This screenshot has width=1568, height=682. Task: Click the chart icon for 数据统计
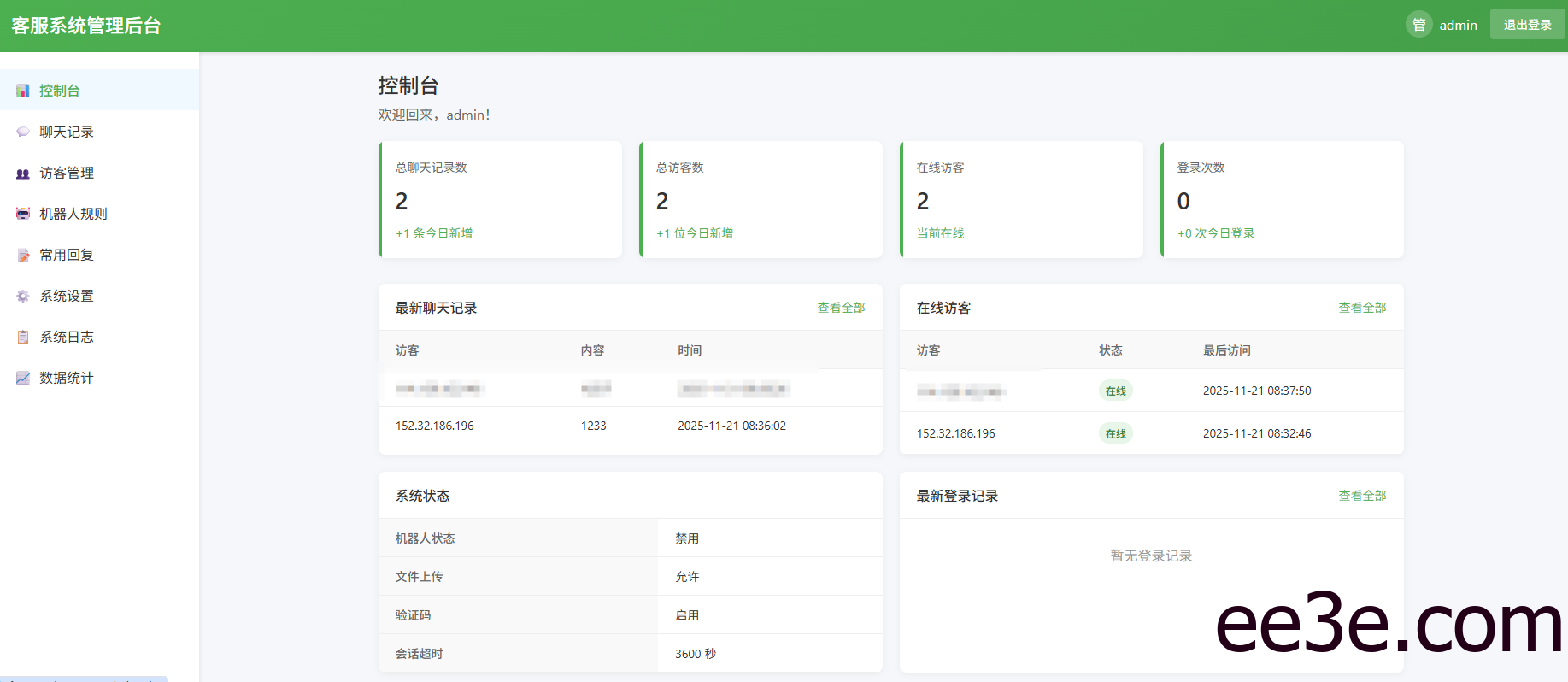click(x=23, y=378)
